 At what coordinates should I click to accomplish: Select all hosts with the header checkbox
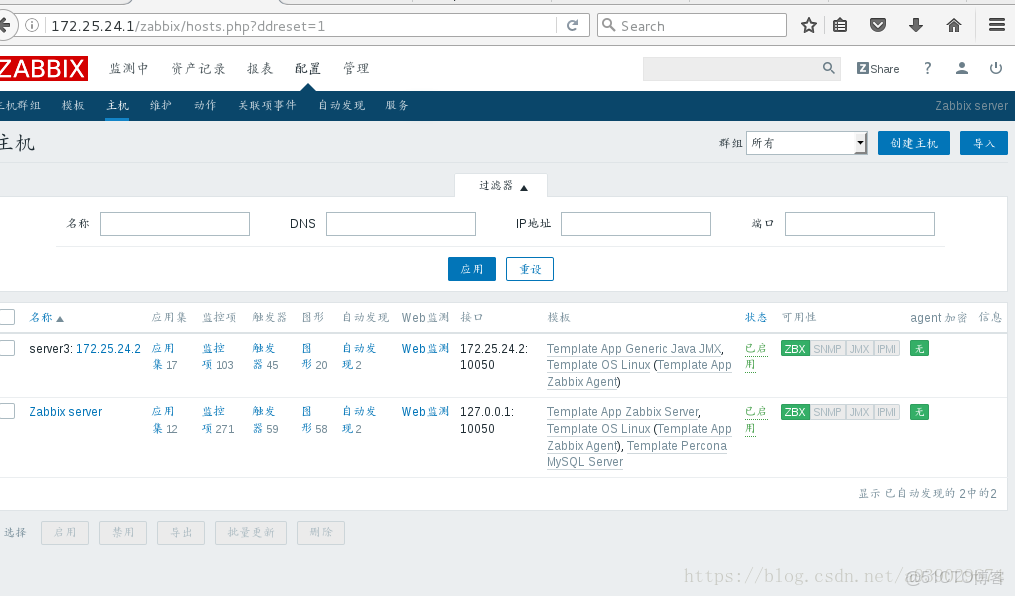[x=9, y=317]
